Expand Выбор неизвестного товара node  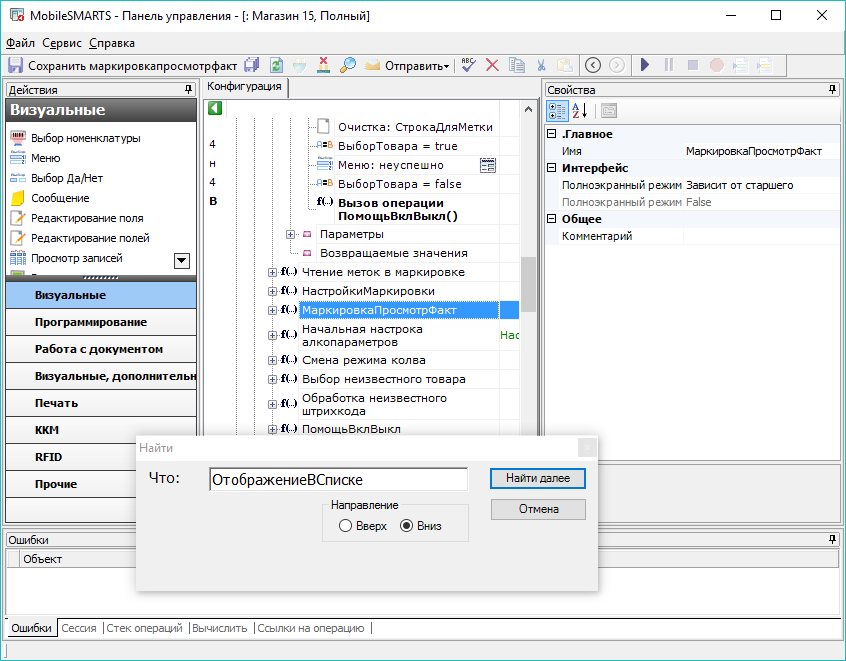pyautogui.click(x=272, y=379)
